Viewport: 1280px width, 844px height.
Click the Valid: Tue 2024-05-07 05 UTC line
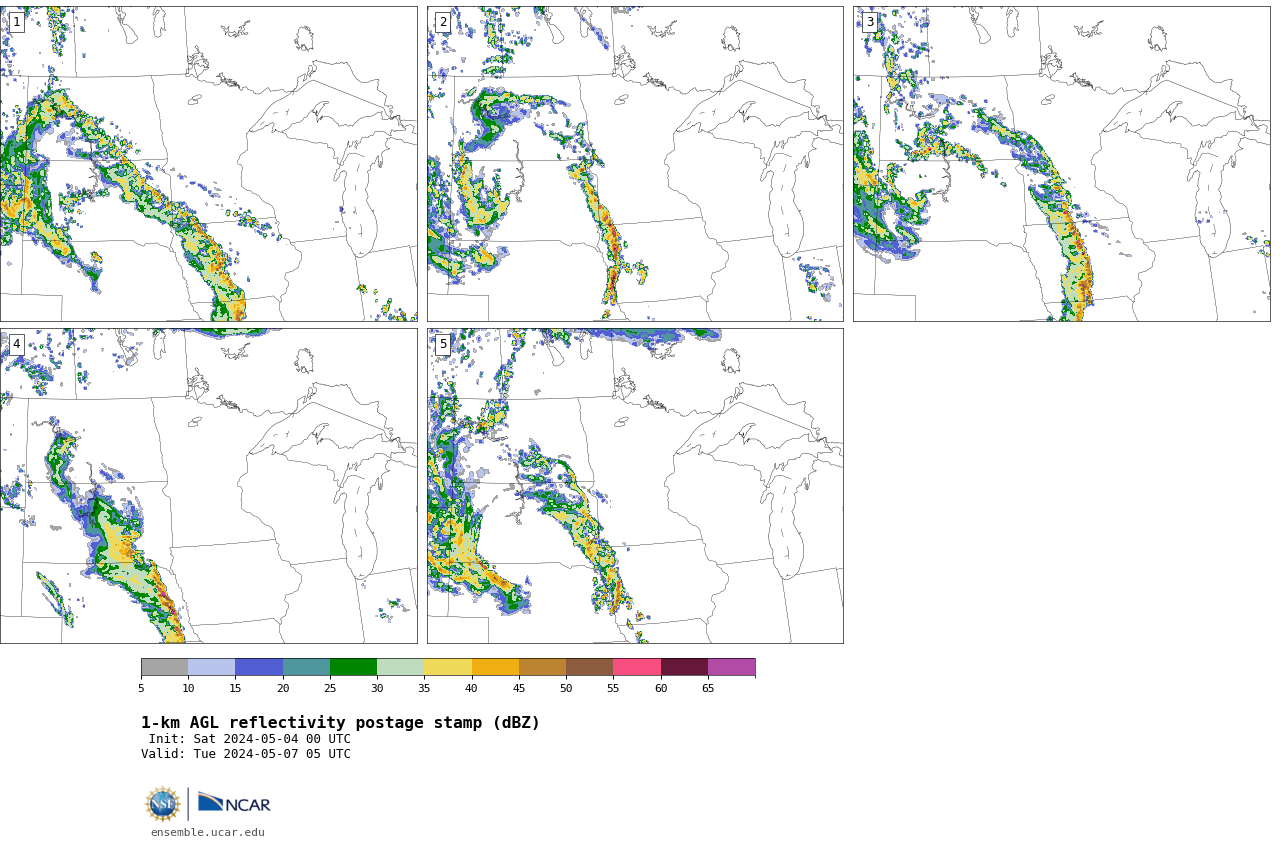pos(246,754)
